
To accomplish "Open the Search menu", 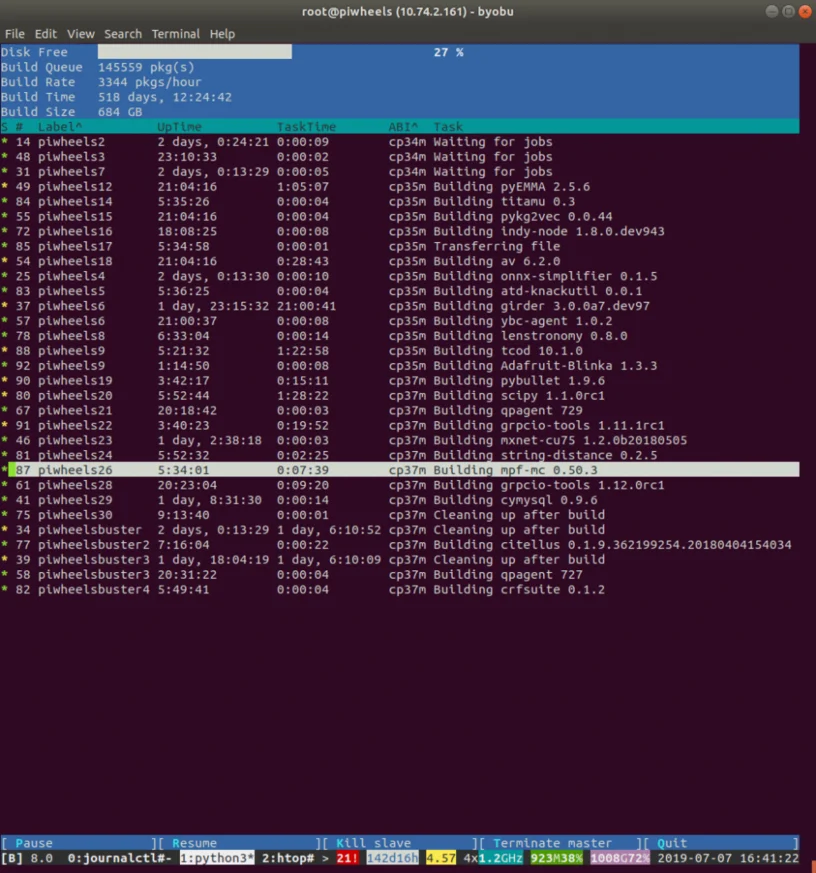I will 122,34.
